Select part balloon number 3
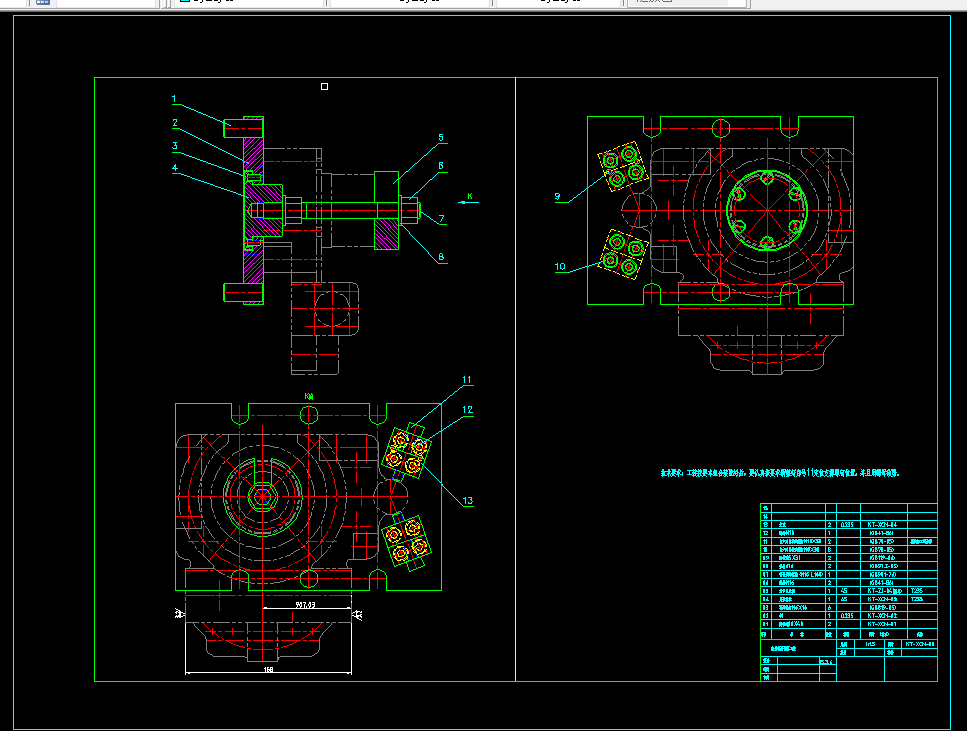 [175, 146]
